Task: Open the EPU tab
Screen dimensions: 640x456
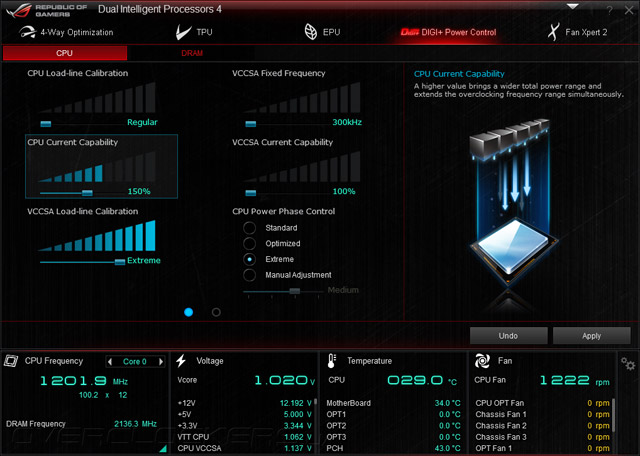Action: tap(322, 32)
